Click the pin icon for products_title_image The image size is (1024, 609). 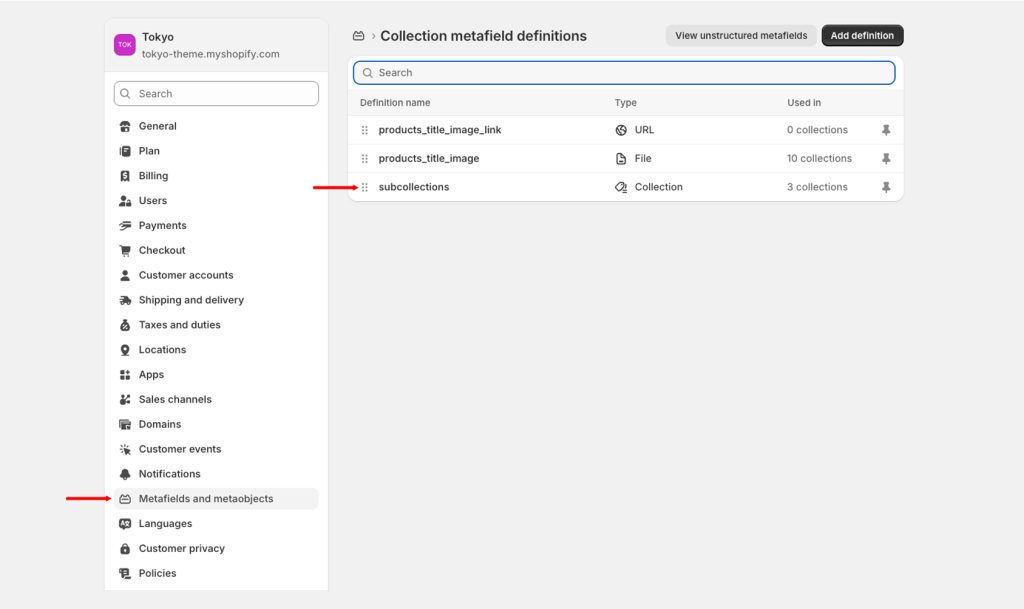tap(886, 159)
